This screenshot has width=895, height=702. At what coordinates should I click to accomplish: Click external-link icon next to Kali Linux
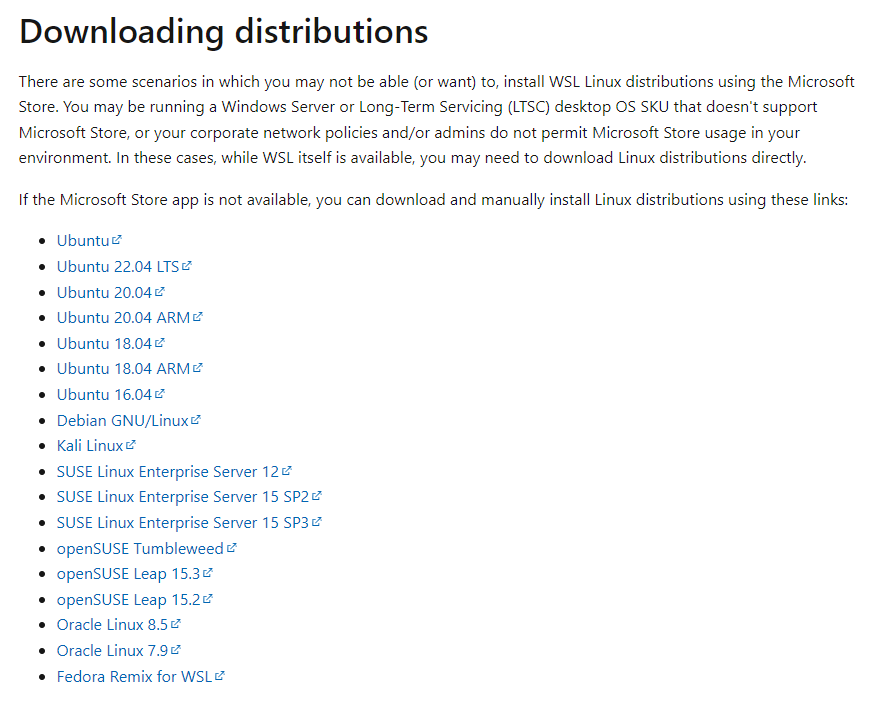(x=131, y=444)
